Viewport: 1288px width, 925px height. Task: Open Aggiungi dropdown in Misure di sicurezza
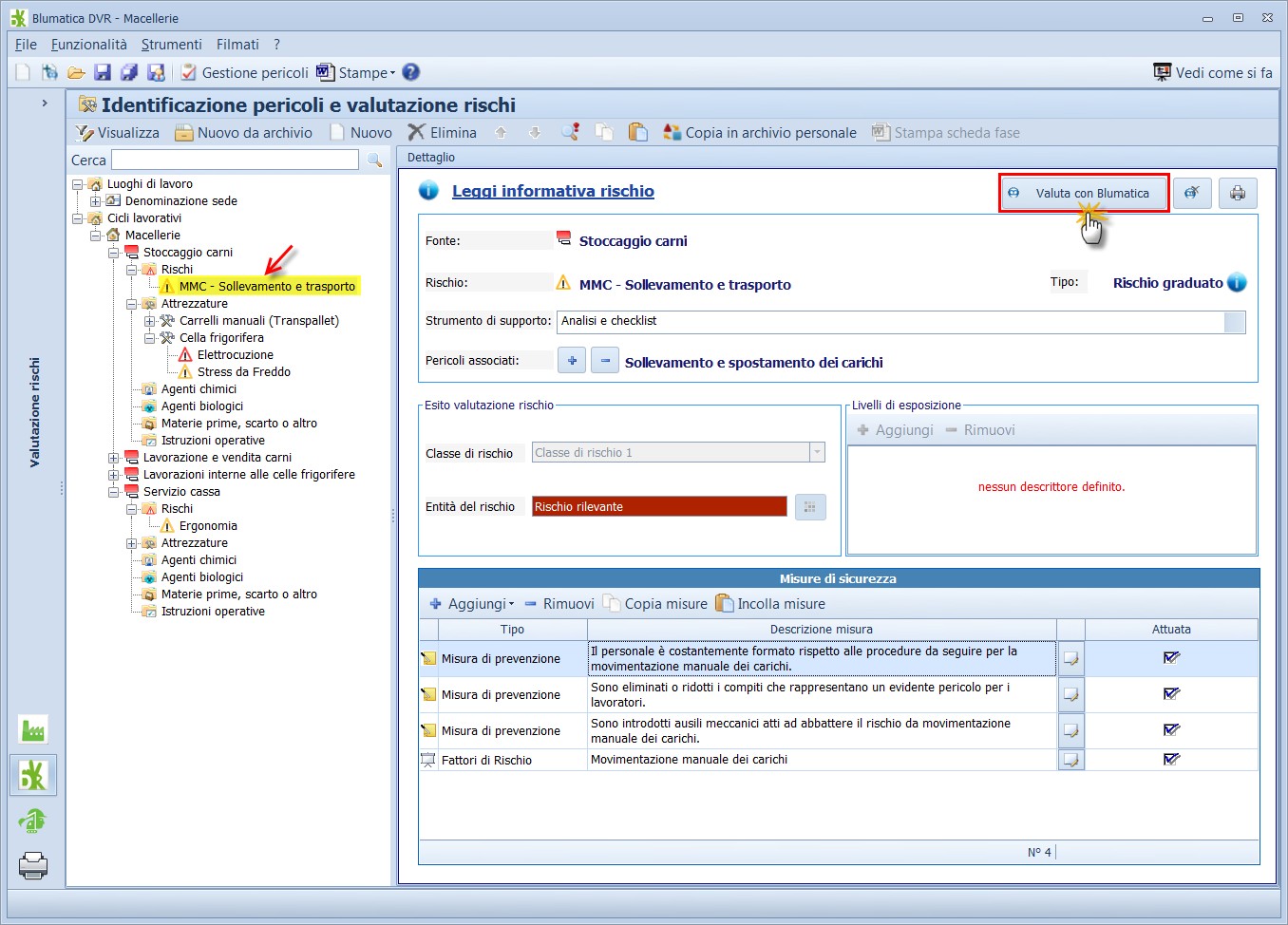471,604
